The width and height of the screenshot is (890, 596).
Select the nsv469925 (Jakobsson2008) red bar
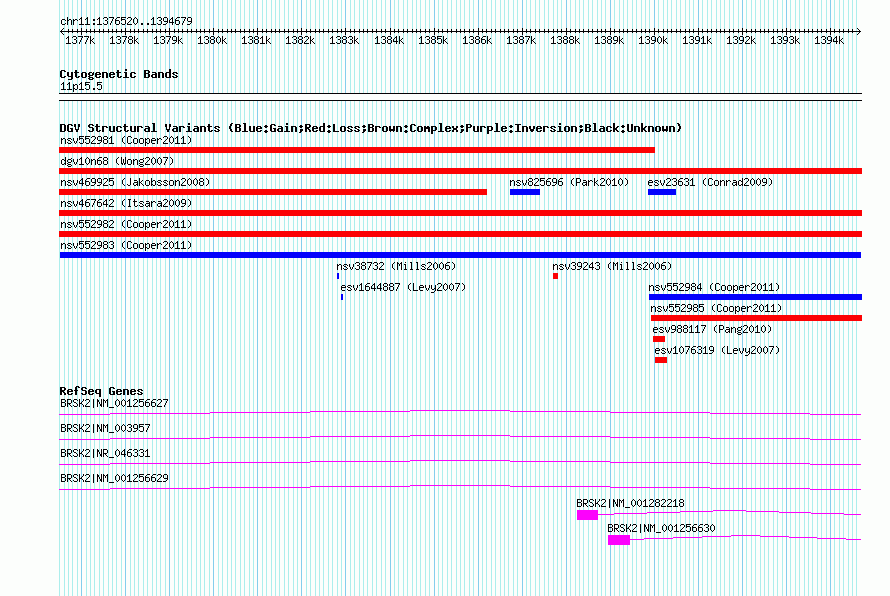click(273, 192)
